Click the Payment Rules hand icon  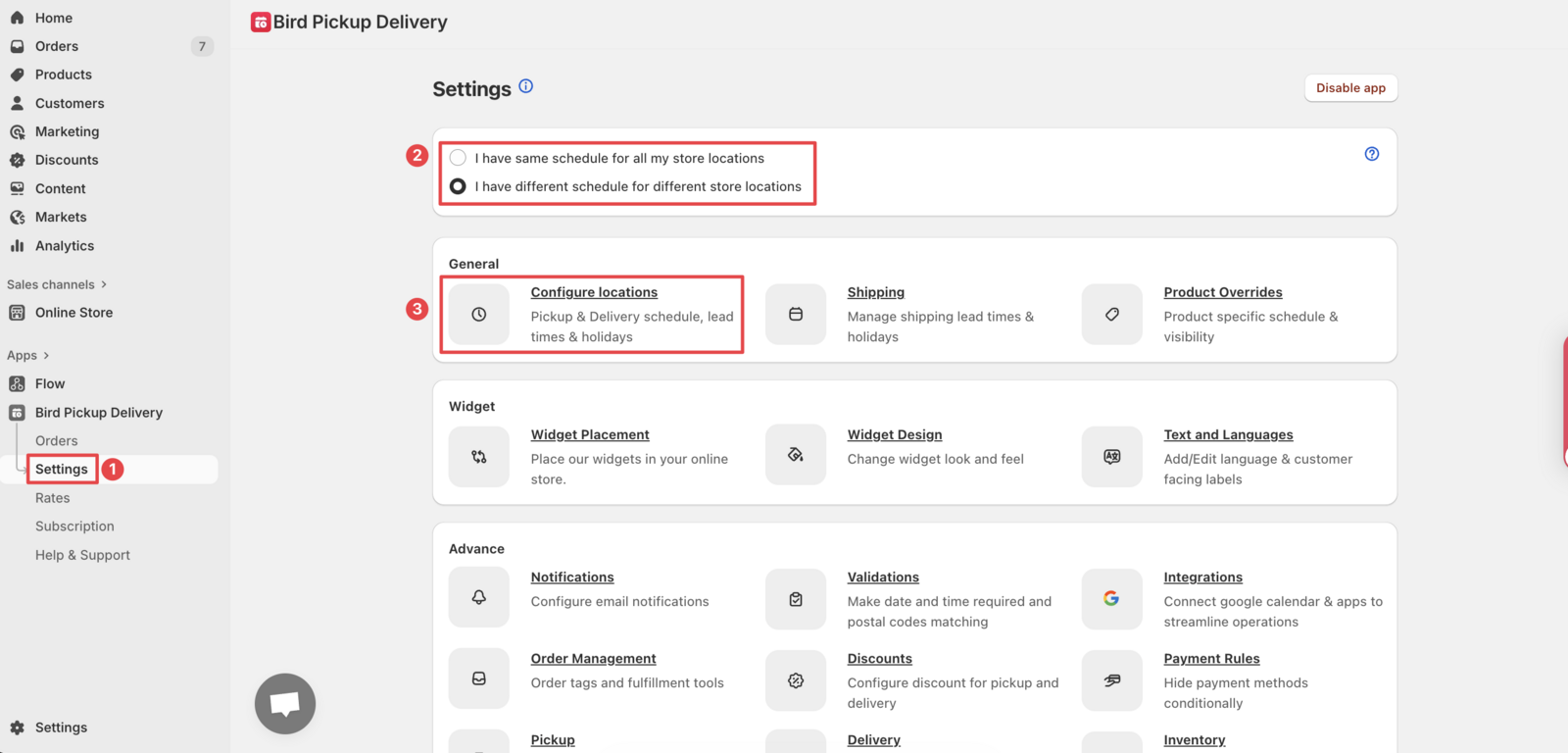(x=1112, y=680)
